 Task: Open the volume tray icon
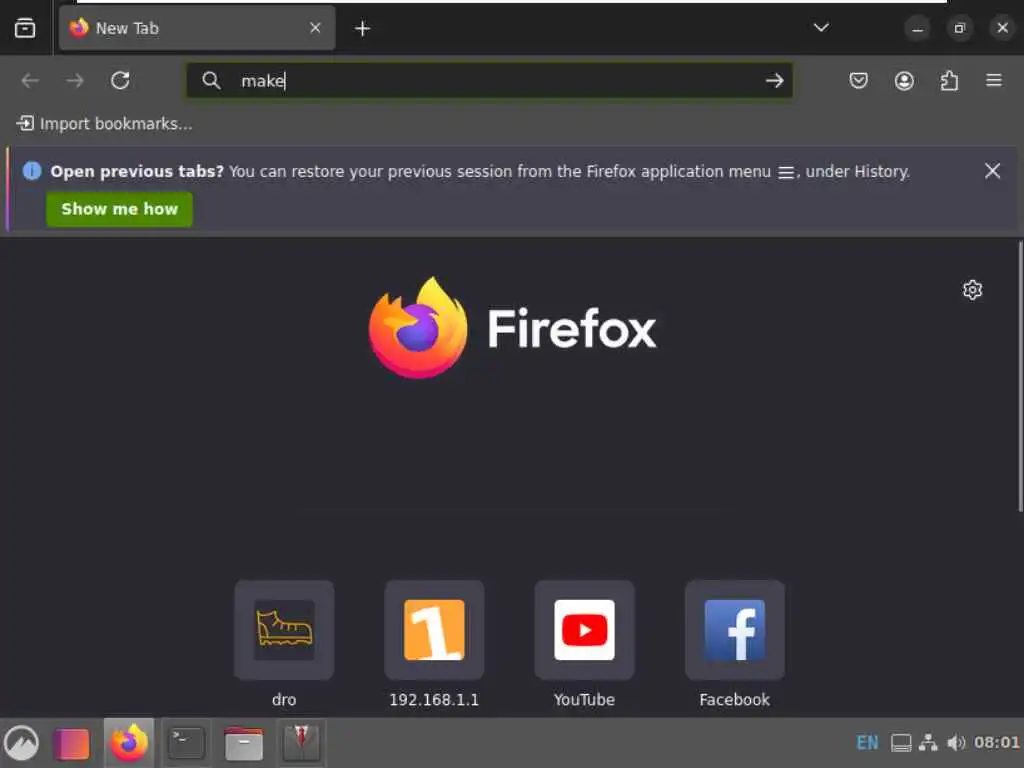pos(955,743)
